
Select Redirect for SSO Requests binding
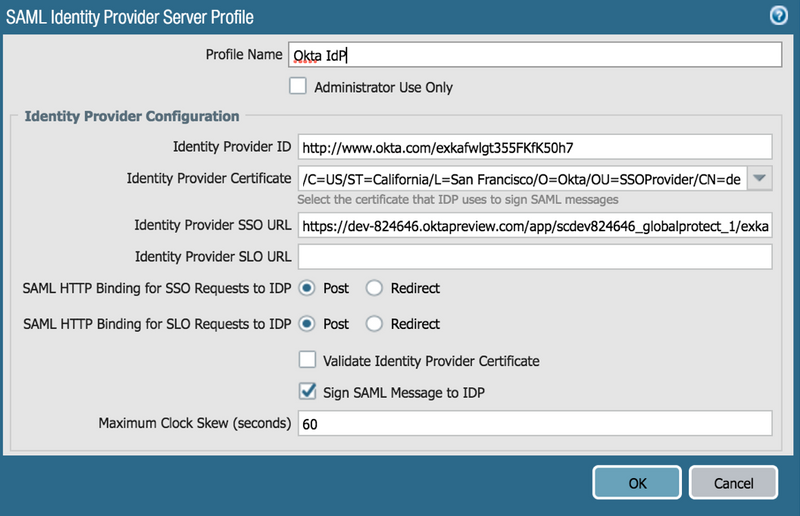pyautogui.click(x=374, y=288)
